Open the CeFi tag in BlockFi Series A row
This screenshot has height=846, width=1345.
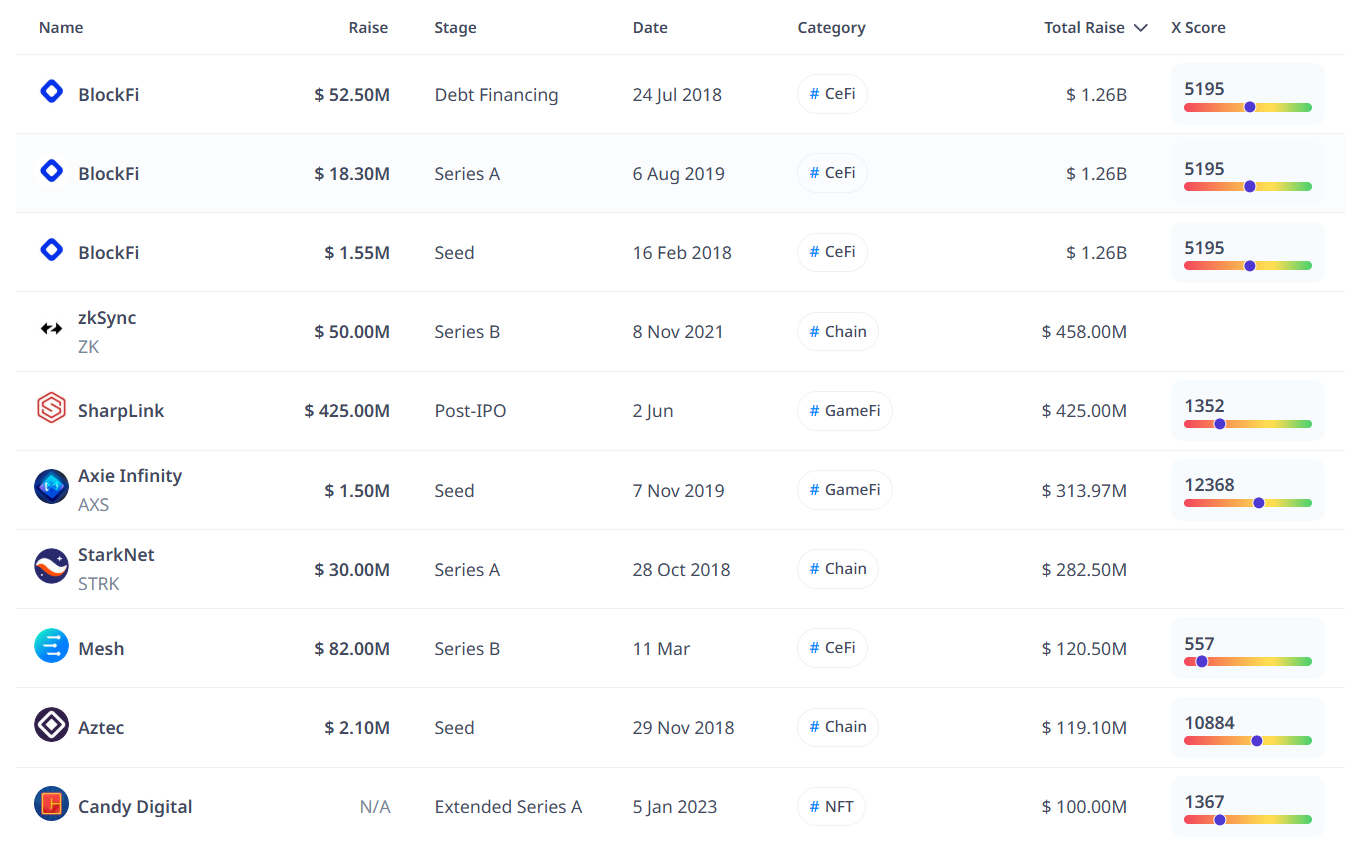pos(832,173)
